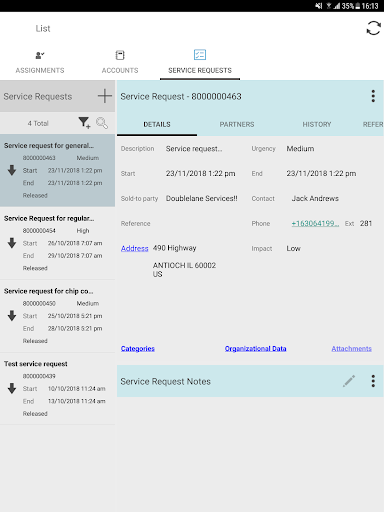Edit notes with the pencil icon

[349, 381]
